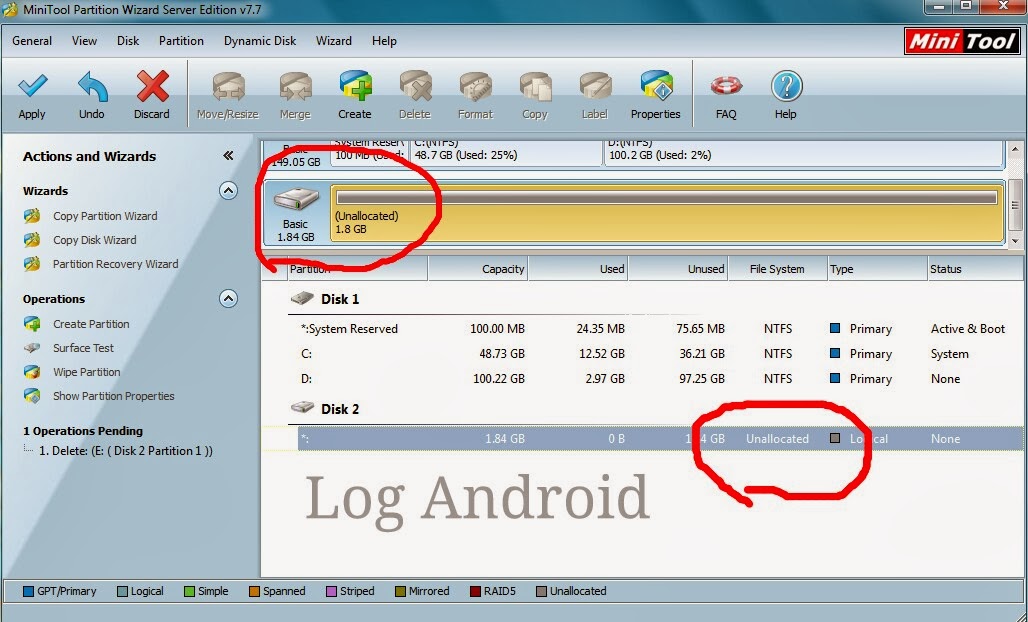Click the Show Partition Properties icon
The width and height of the screenshot is (1028, 622).
coord(31,396)
